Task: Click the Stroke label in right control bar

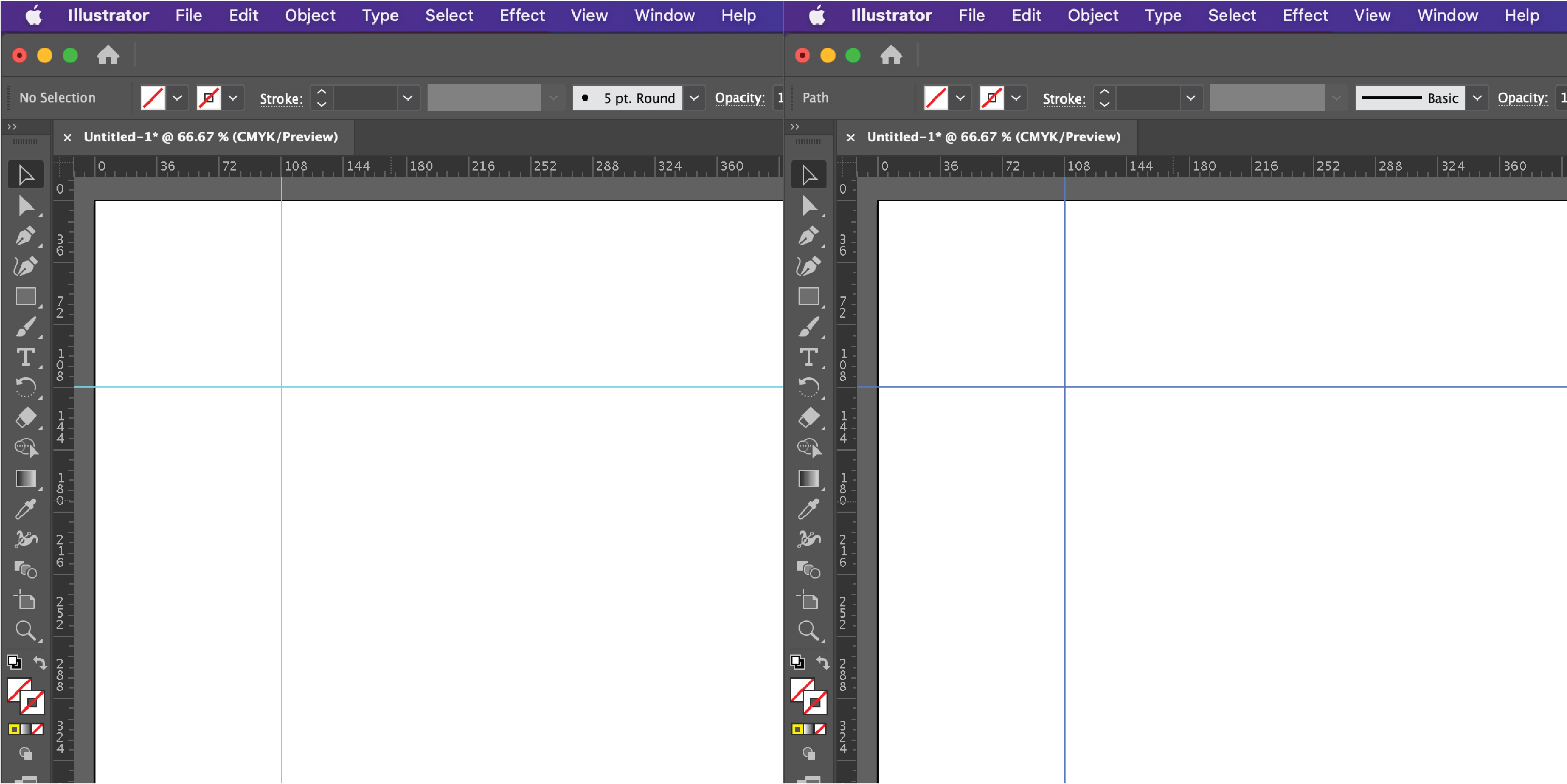Action: point(1063,98)
